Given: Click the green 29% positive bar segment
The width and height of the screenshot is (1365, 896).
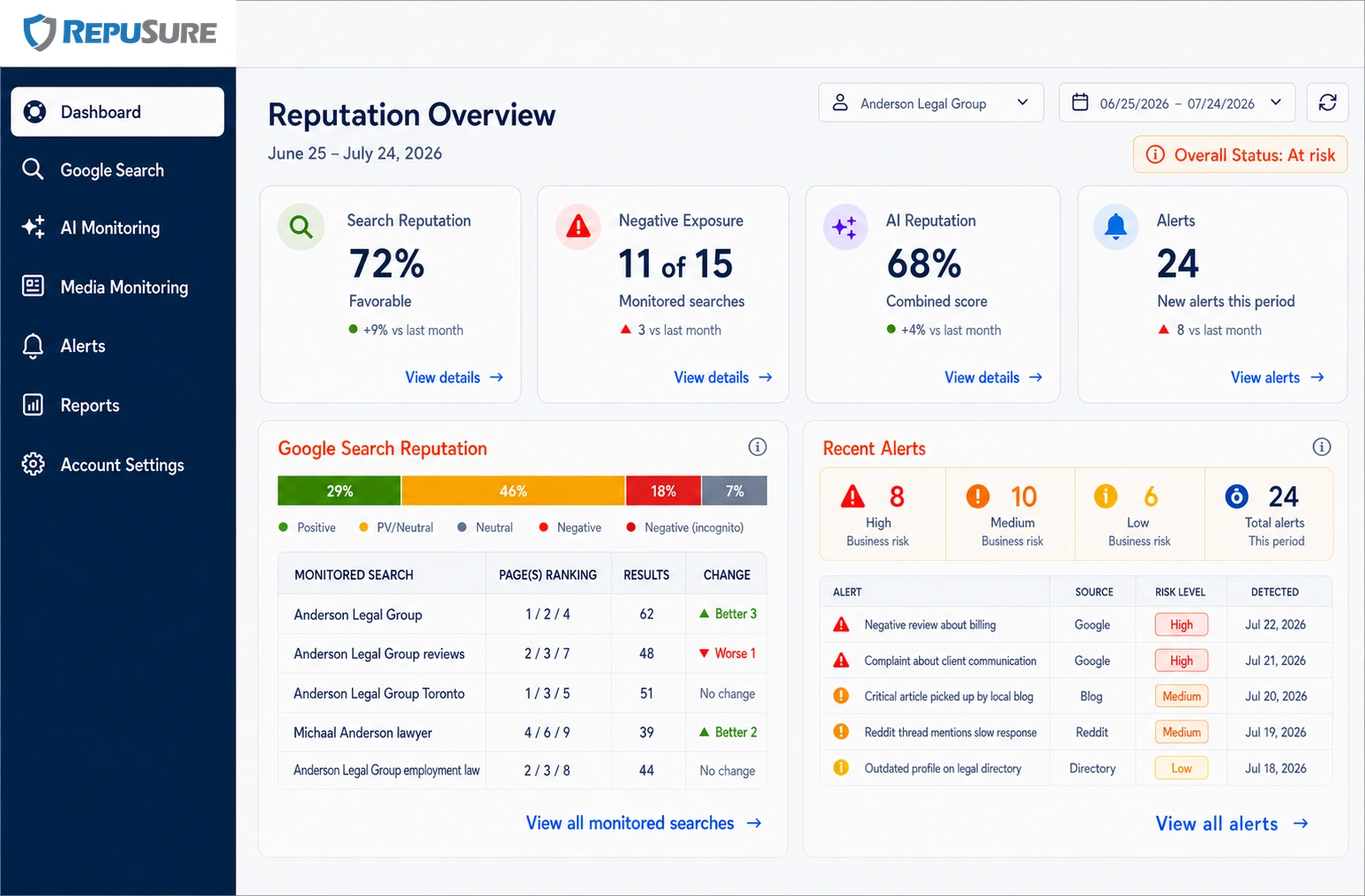Looking at the screenshot, I should pos(339,491).
